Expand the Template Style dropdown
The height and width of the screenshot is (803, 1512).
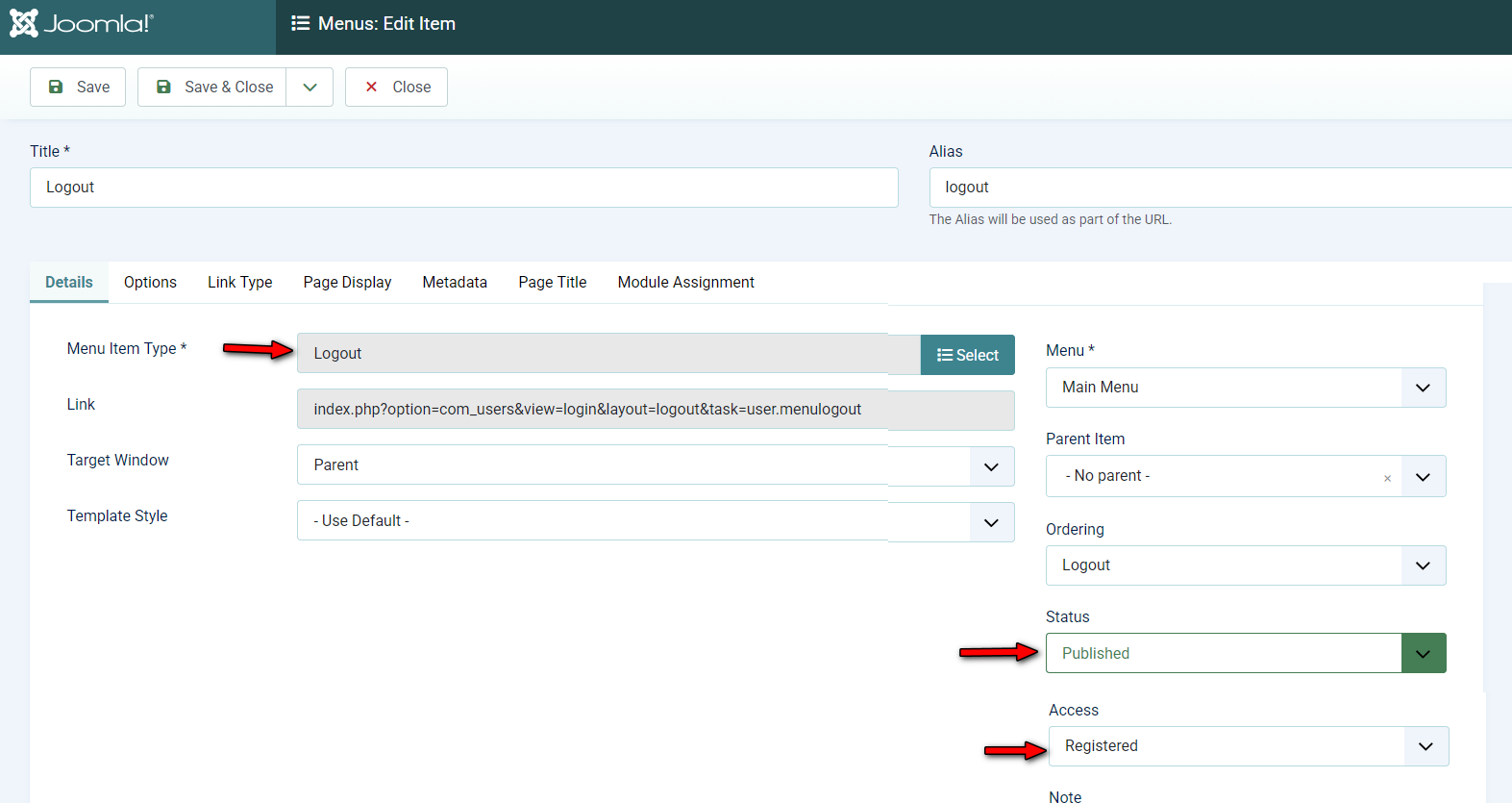click(x=655, y=521)
